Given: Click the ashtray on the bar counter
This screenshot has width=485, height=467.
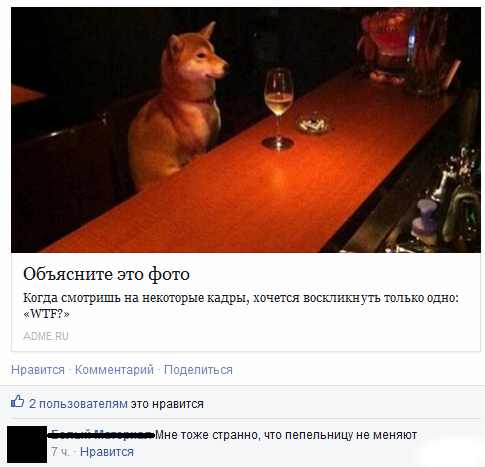Looking at the screenshot, I should coord(314,124).
